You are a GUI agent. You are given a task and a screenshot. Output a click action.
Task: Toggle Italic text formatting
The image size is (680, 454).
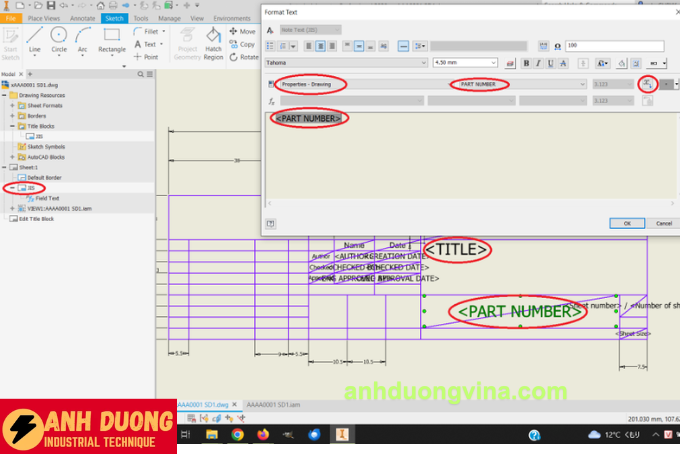click(538, 63)
